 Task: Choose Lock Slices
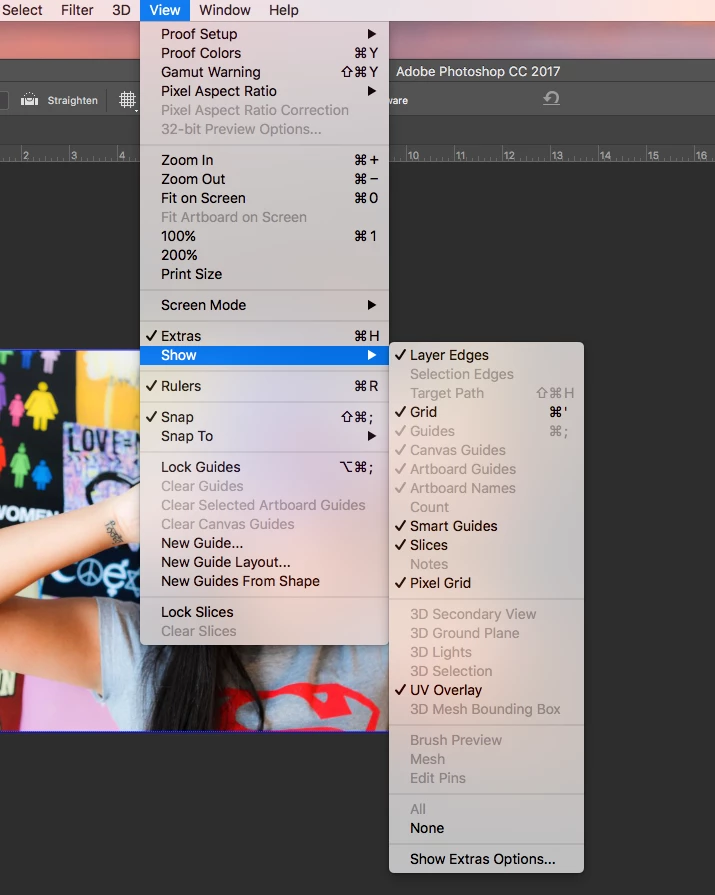pyautogui.click(x=264, y=612)
